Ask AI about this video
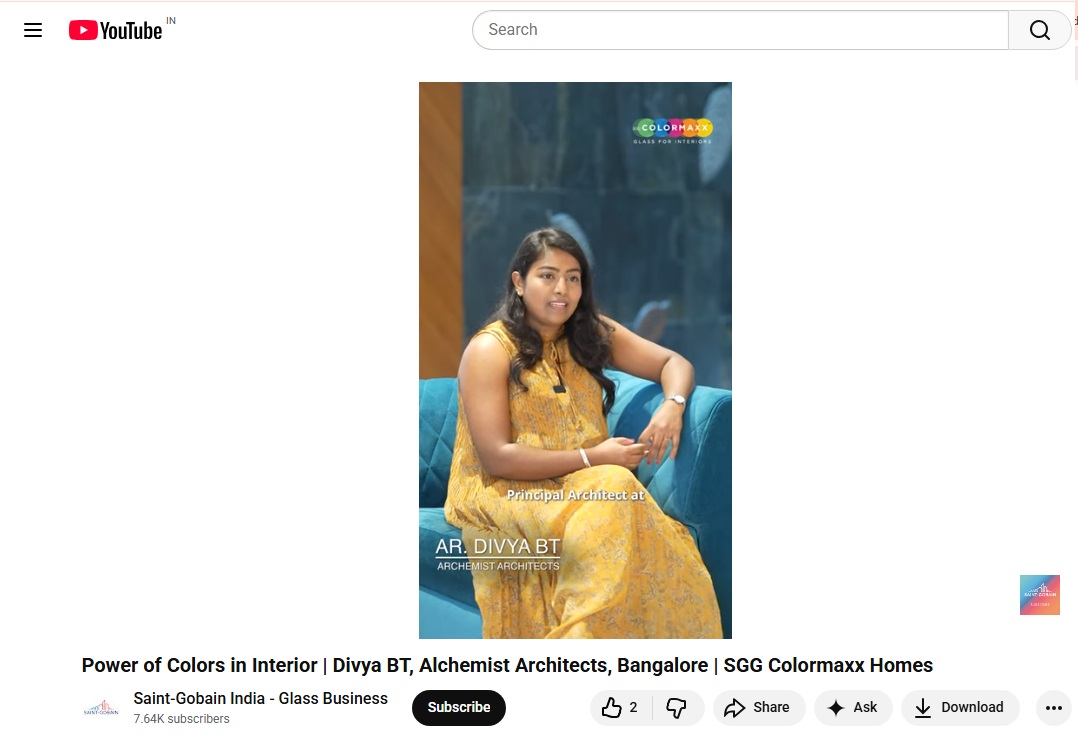Image resolution: width=1078 pixels, height=738 pixels. [852, 707]
